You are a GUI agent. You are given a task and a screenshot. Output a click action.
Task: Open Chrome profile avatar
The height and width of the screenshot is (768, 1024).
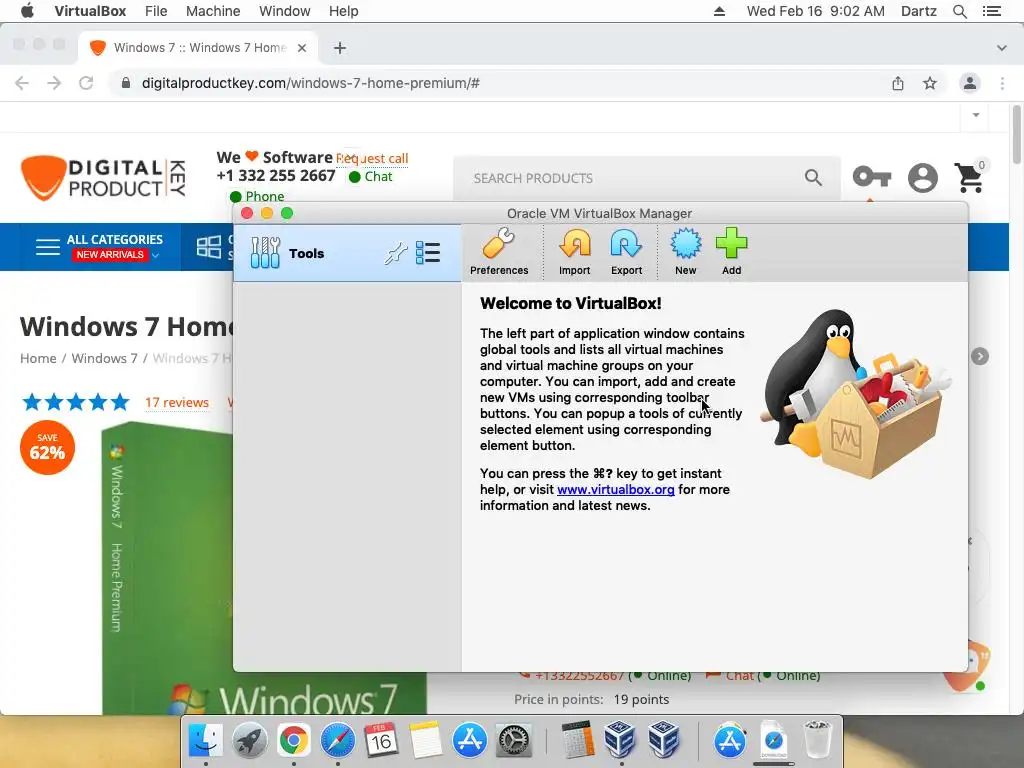point(970,83)
